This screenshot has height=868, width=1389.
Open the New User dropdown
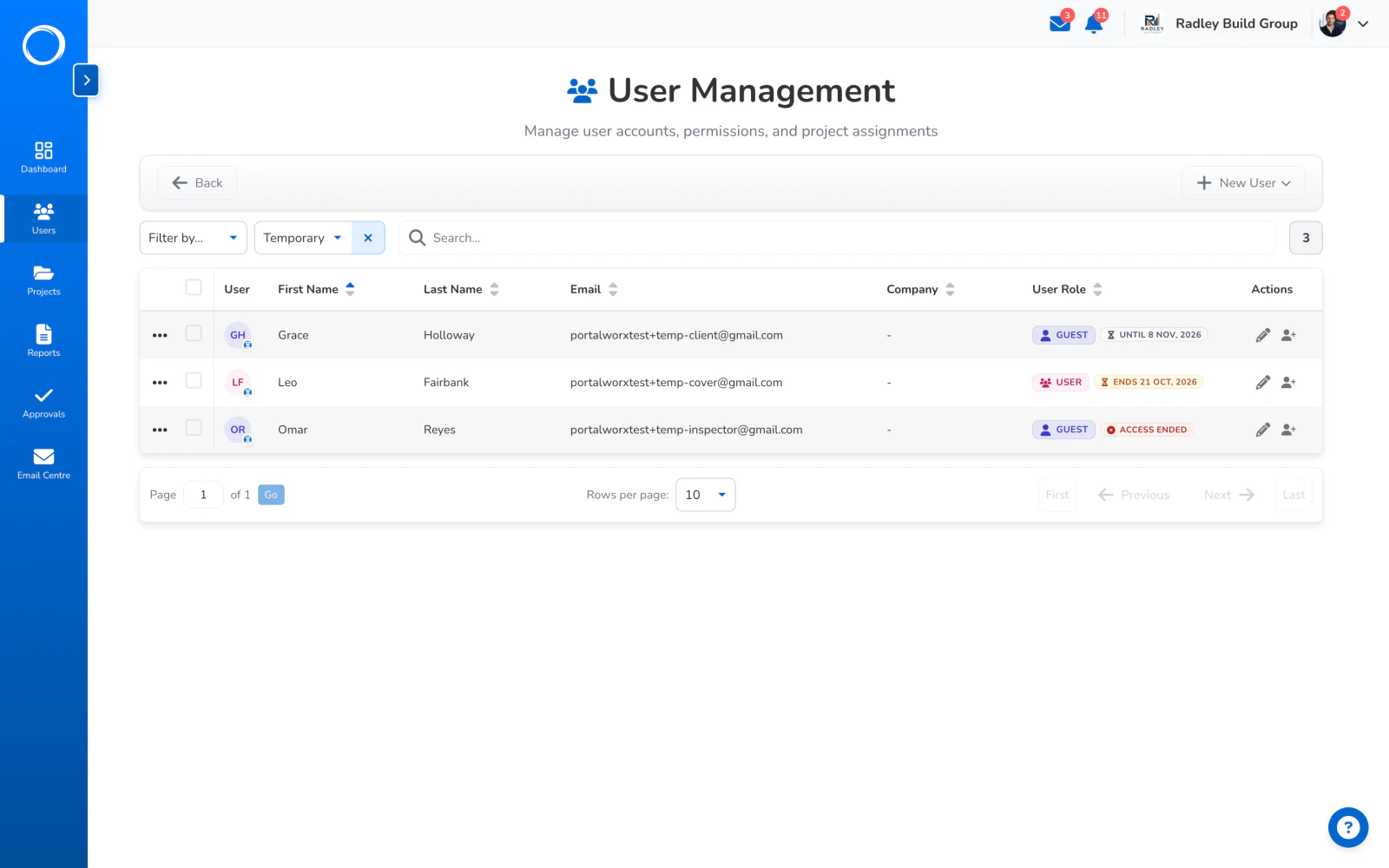[x=1243, y=183]
